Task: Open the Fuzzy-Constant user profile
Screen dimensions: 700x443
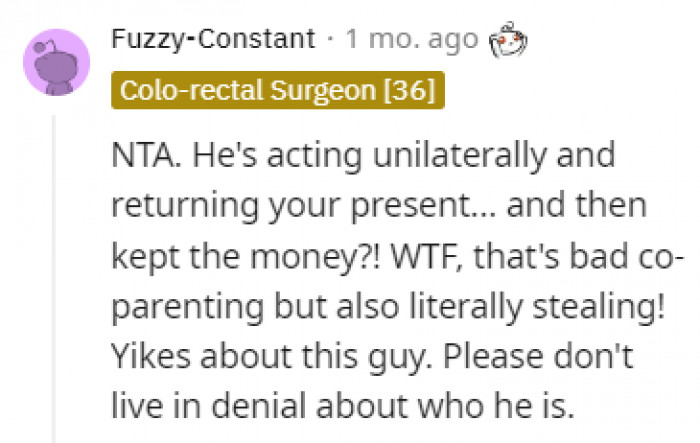Action: coord(213,40)
